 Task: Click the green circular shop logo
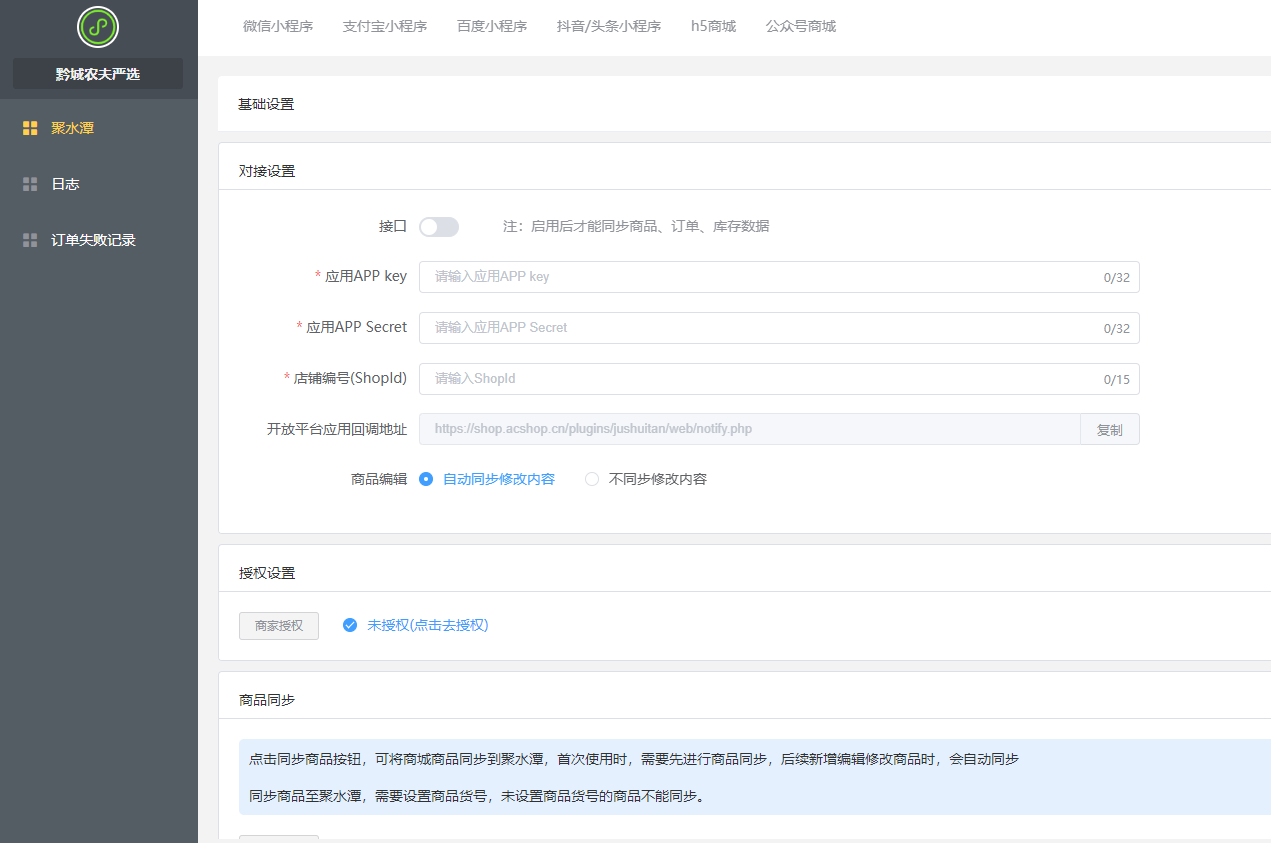click(98, 27)
